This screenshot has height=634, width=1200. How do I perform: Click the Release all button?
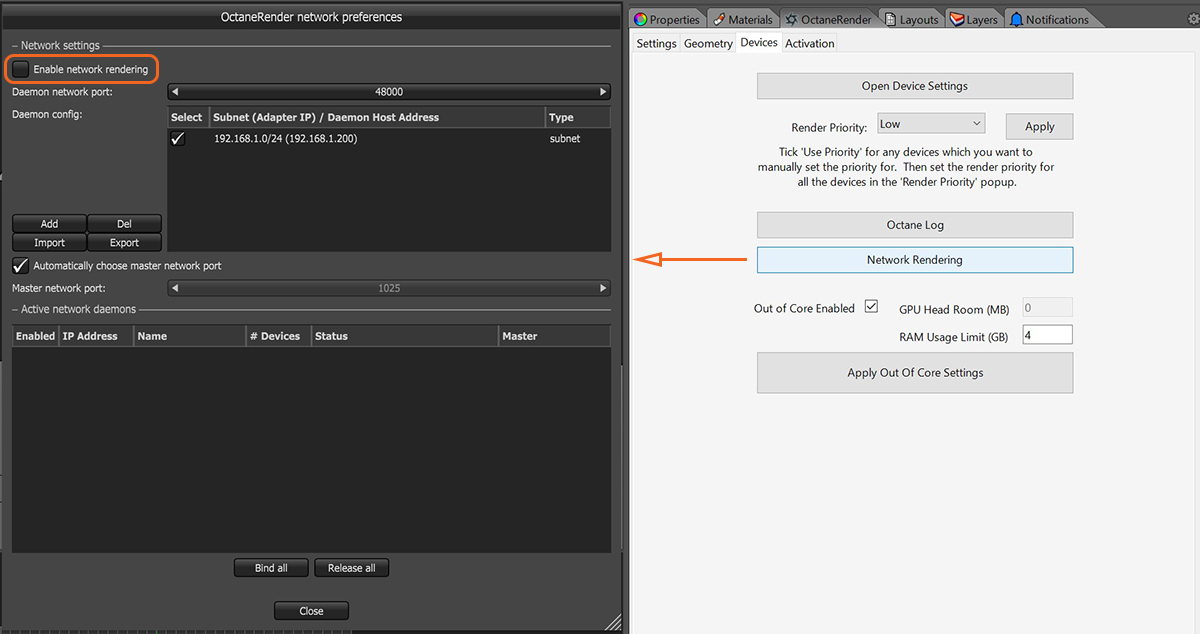(351, 568)
